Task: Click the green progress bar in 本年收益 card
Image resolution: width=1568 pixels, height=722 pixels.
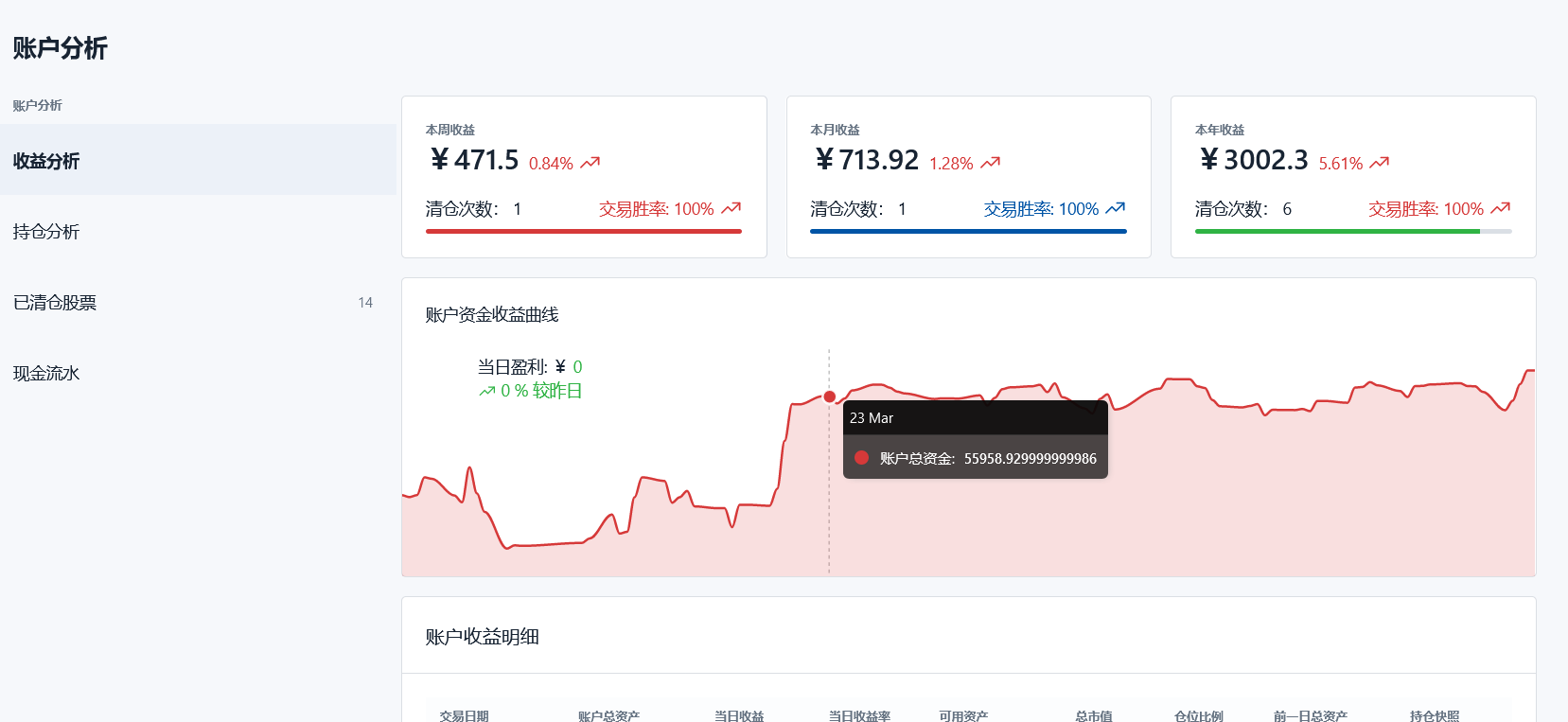Action: coord(1337,231)
